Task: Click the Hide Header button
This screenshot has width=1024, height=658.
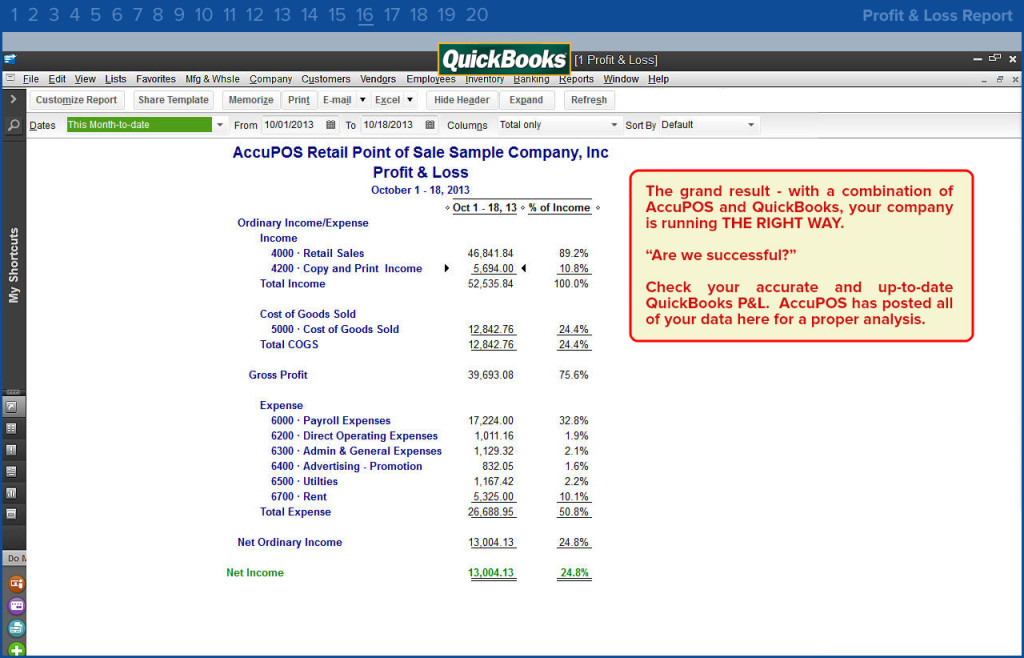Action: (462, 100)
